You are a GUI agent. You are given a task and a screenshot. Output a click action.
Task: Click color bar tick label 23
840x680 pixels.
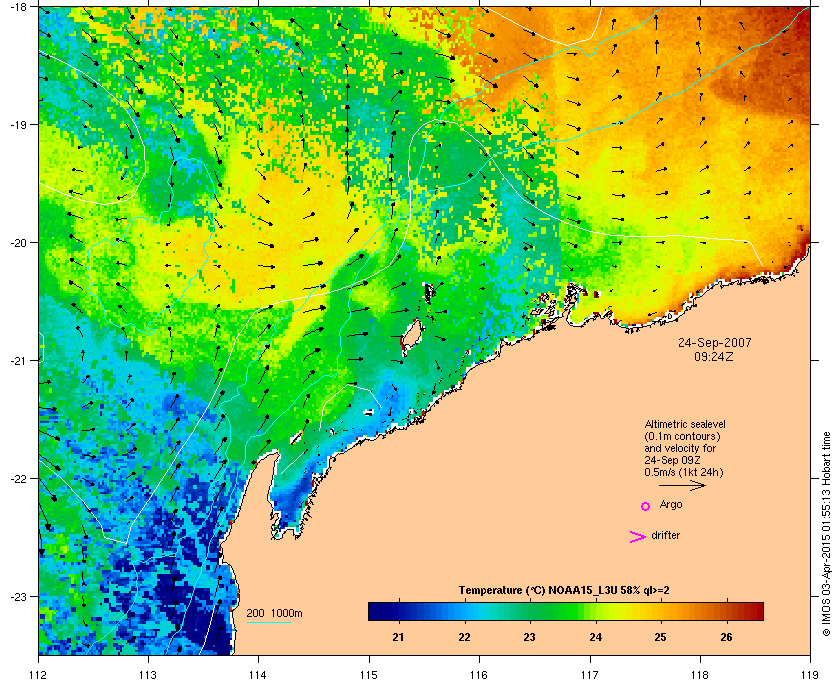[x=529, y=637]
